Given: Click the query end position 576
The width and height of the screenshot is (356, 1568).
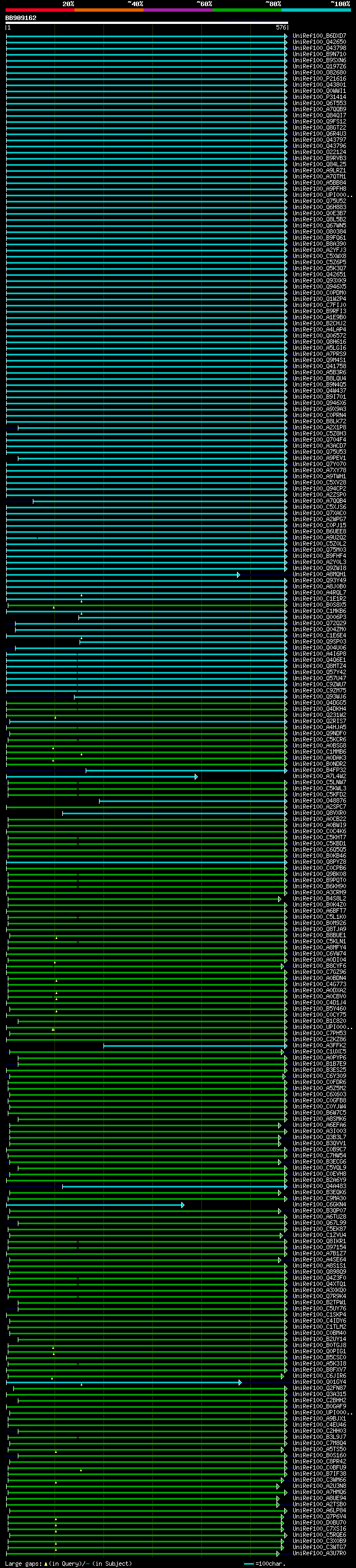Looking at the screenshot, I should tap(281, 27).
